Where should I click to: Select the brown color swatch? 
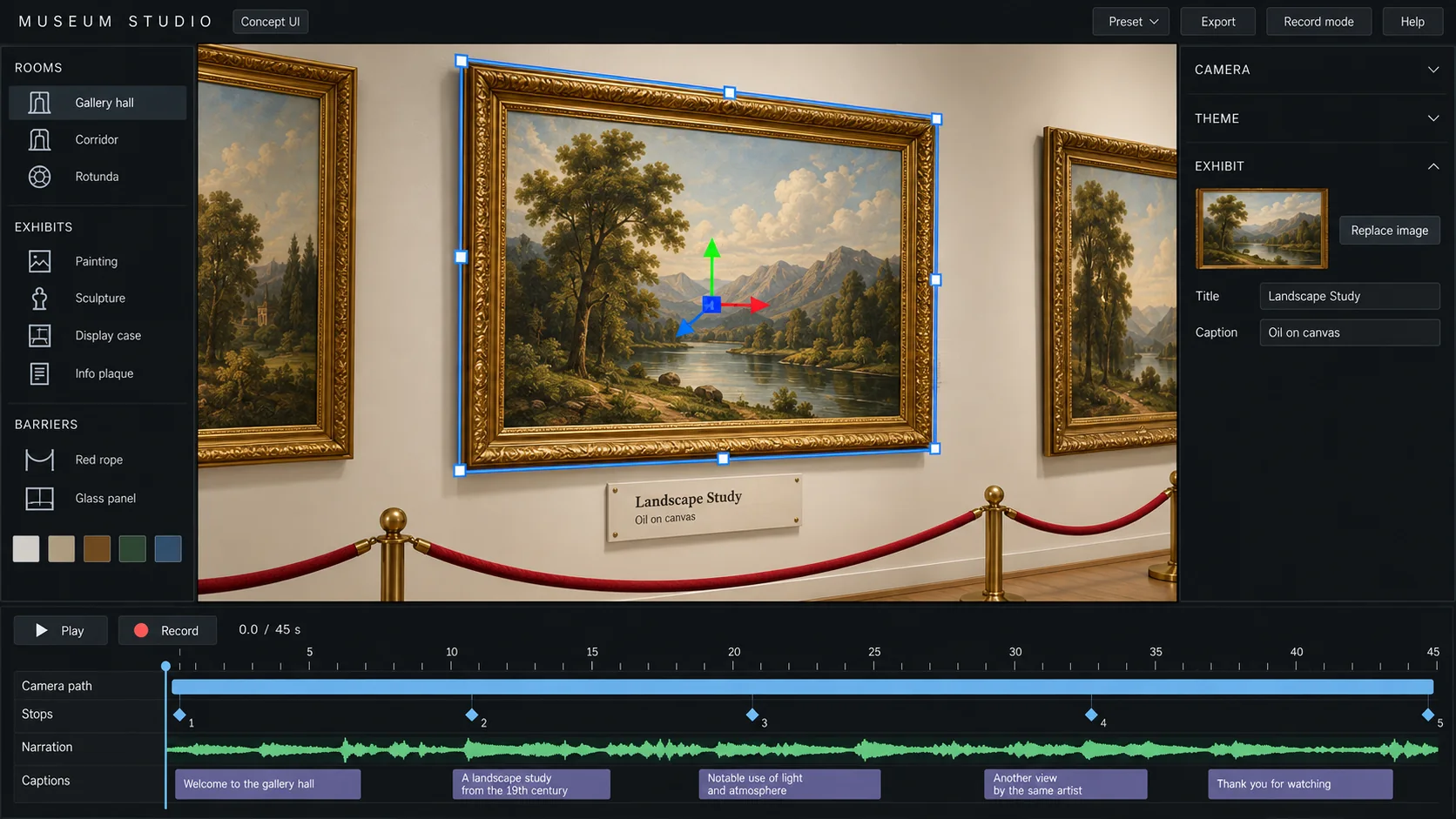pyautogui.click(x=97, y=548)
